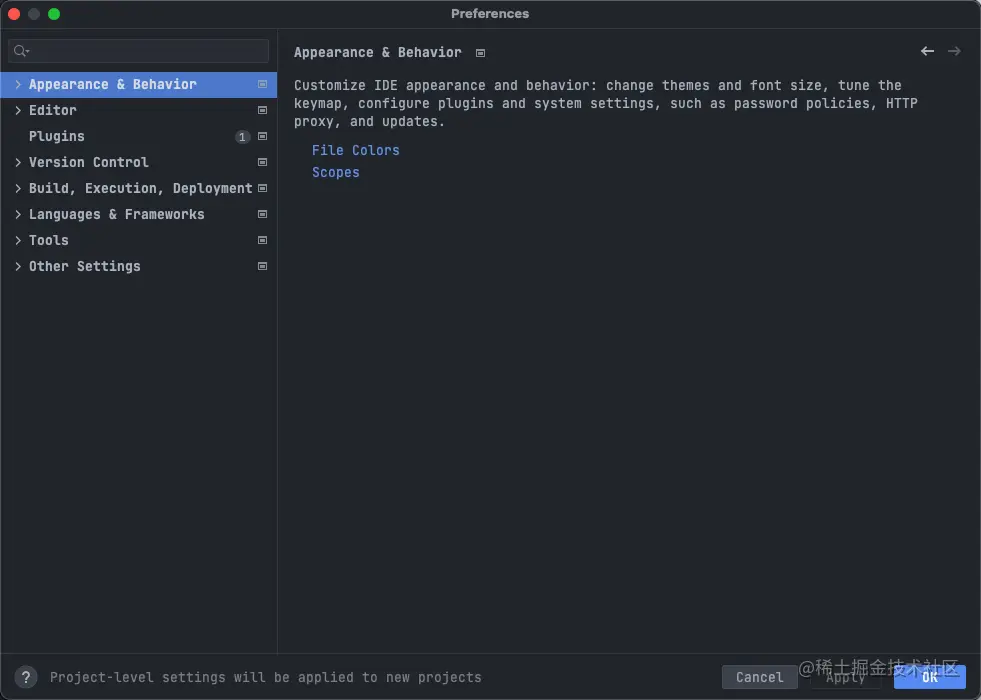The width and height of the screenshot is (981, 700).
Task: Click the indicator icon next to Other Settings
Action: click(262, 266)
